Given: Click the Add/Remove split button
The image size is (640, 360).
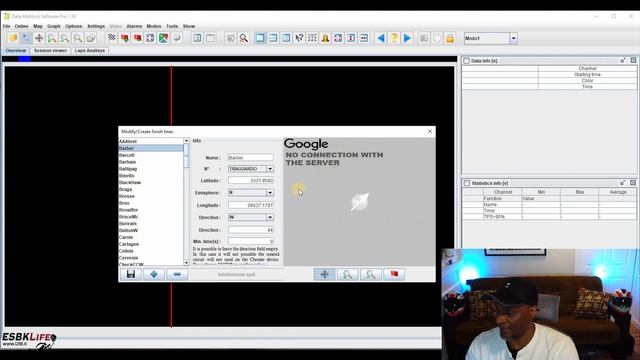Looking at the screenshot, I should pos(237,274).
